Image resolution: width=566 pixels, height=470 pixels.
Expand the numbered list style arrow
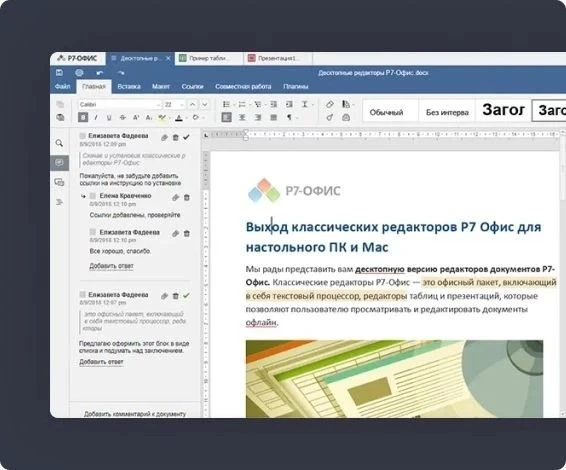pos(249,105)
